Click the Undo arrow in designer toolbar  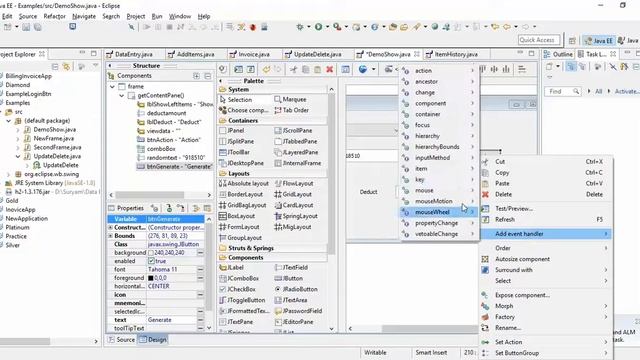click(267, 69)
